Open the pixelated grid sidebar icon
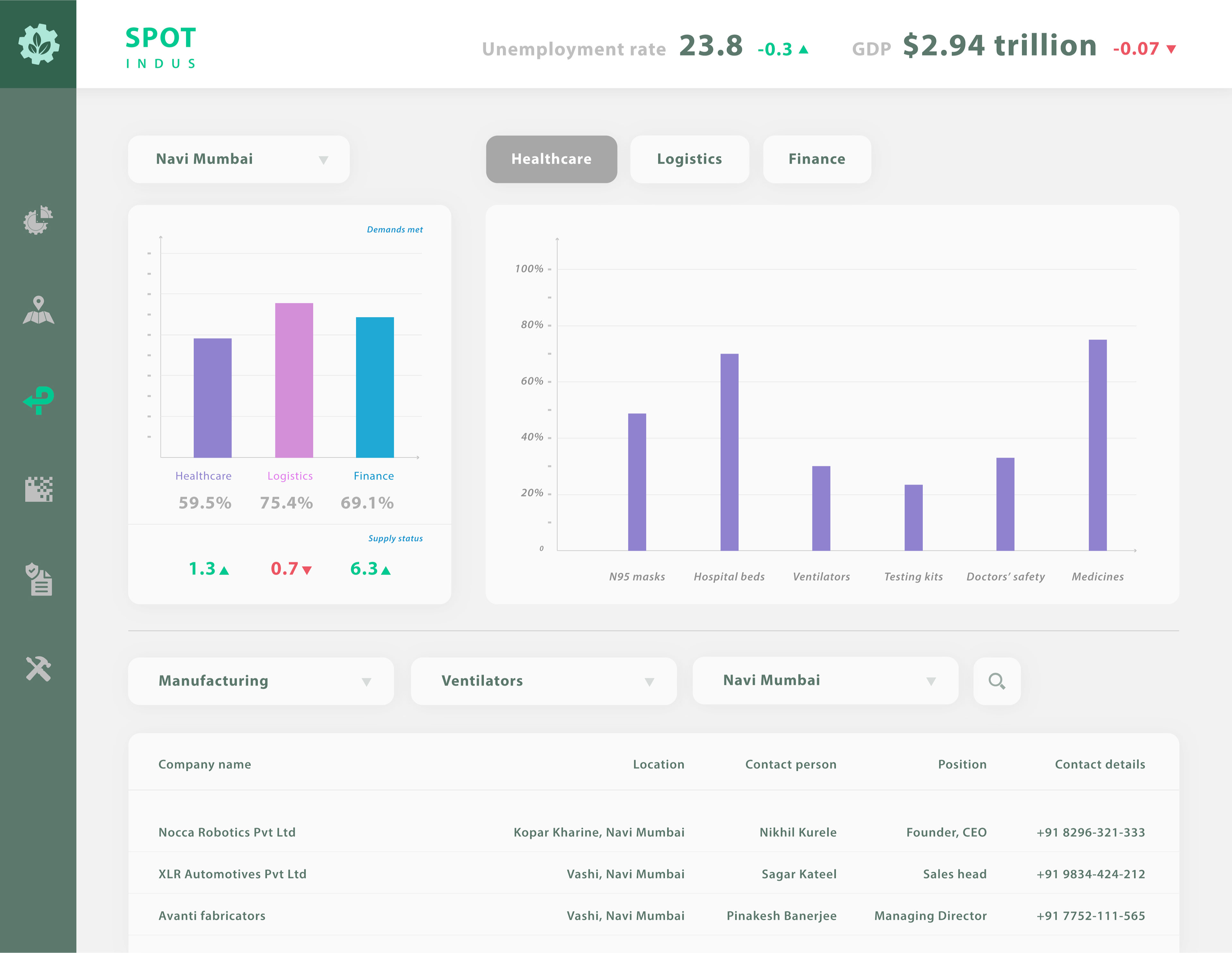Image resolution: width=1232 pixels, height=953 pixels. coord(38,489)
